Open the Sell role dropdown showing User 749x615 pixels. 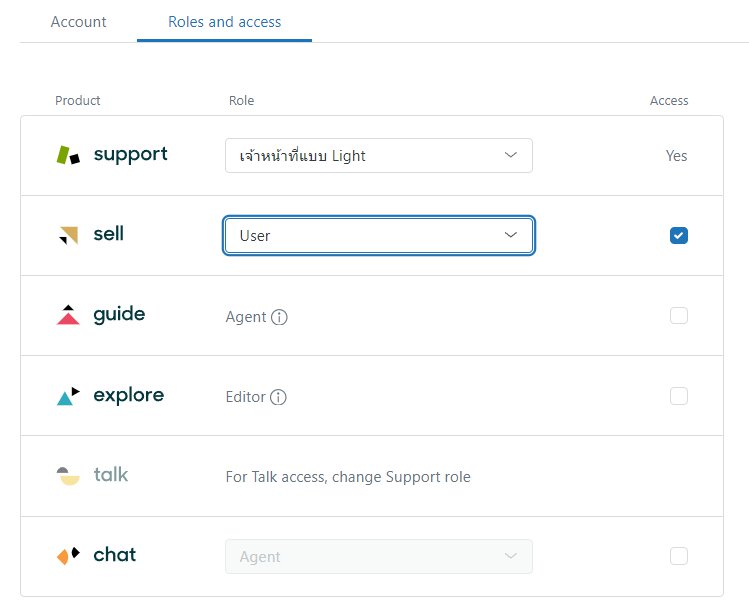[x=379, y=236]
